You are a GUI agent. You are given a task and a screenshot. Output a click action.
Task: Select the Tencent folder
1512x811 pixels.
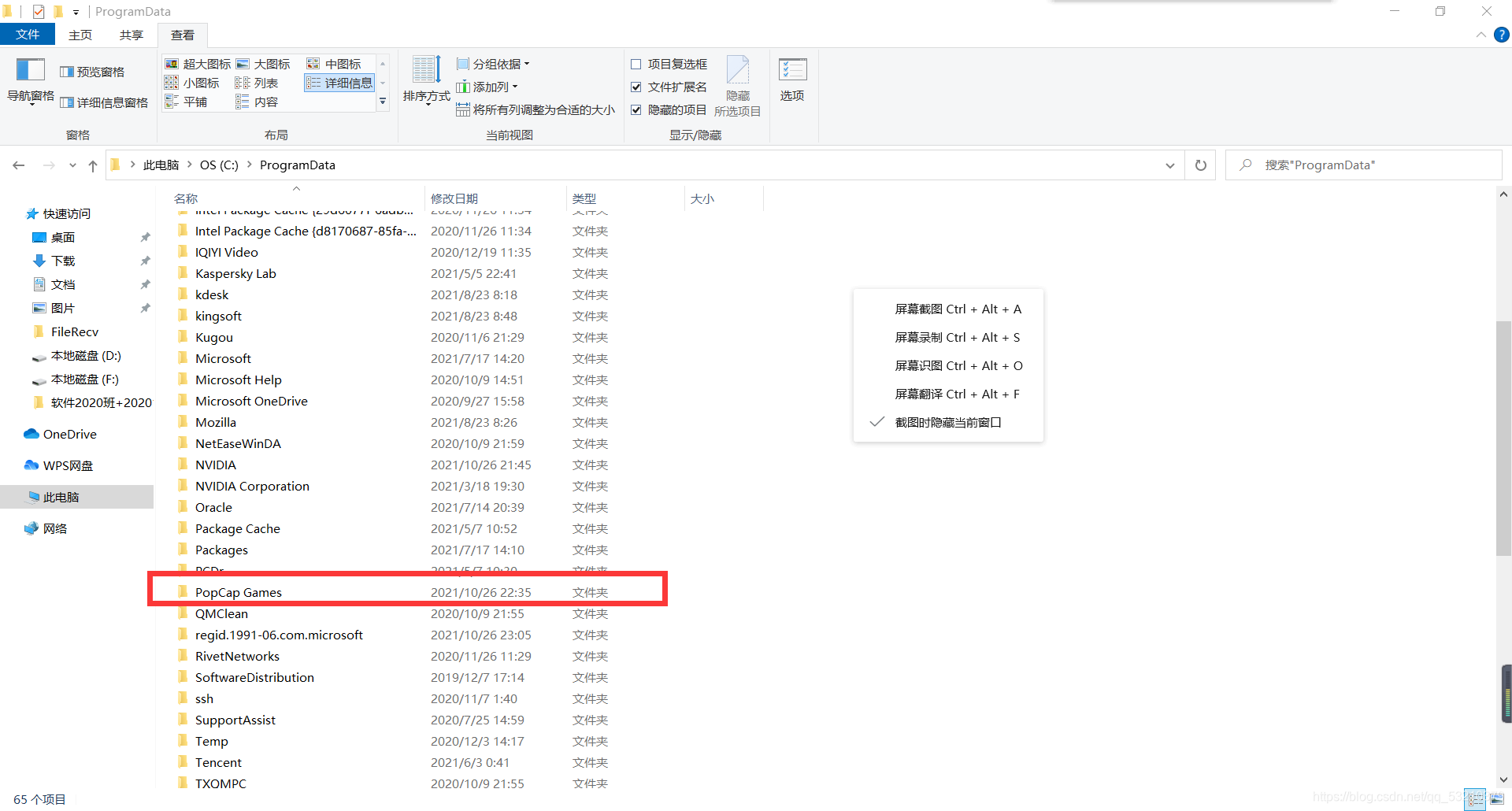(x=218, y=762)
